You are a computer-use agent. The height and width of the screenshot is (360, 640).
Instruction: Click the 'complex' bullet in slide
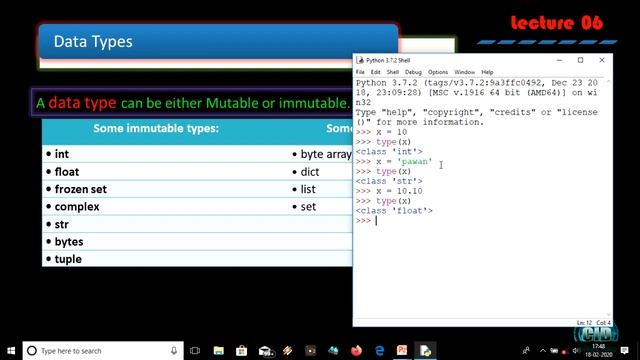point(73,207)
